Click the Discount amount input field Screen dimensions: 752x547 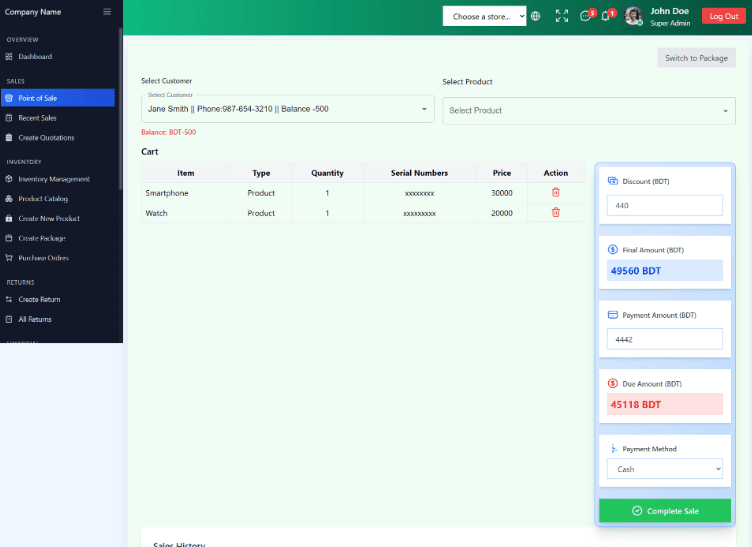tap(665, 205)
